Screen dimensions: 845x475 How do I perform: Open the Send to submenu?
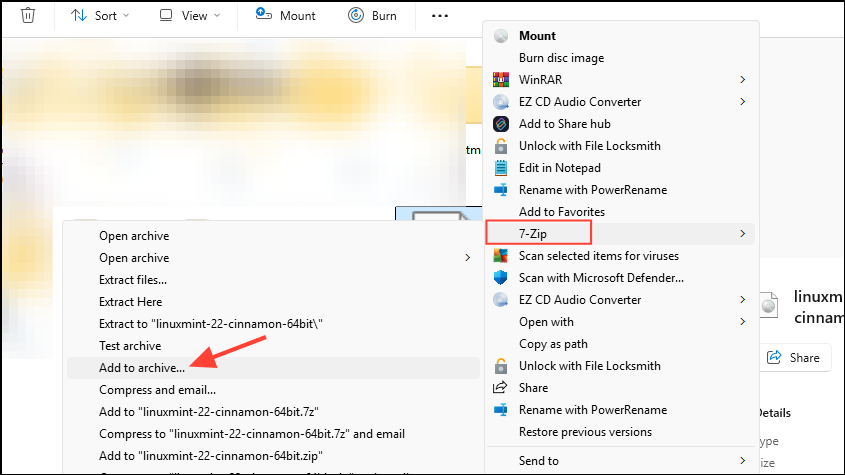[538, 461]
